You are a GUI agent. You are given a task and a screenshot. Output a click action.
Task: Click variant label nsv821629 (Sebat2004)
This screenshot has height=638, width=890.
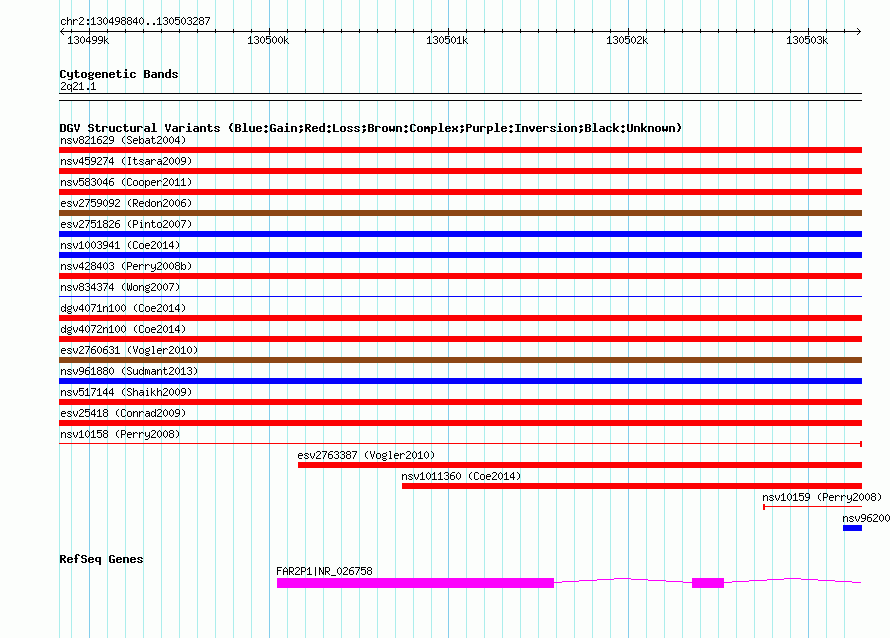point(123,140)
